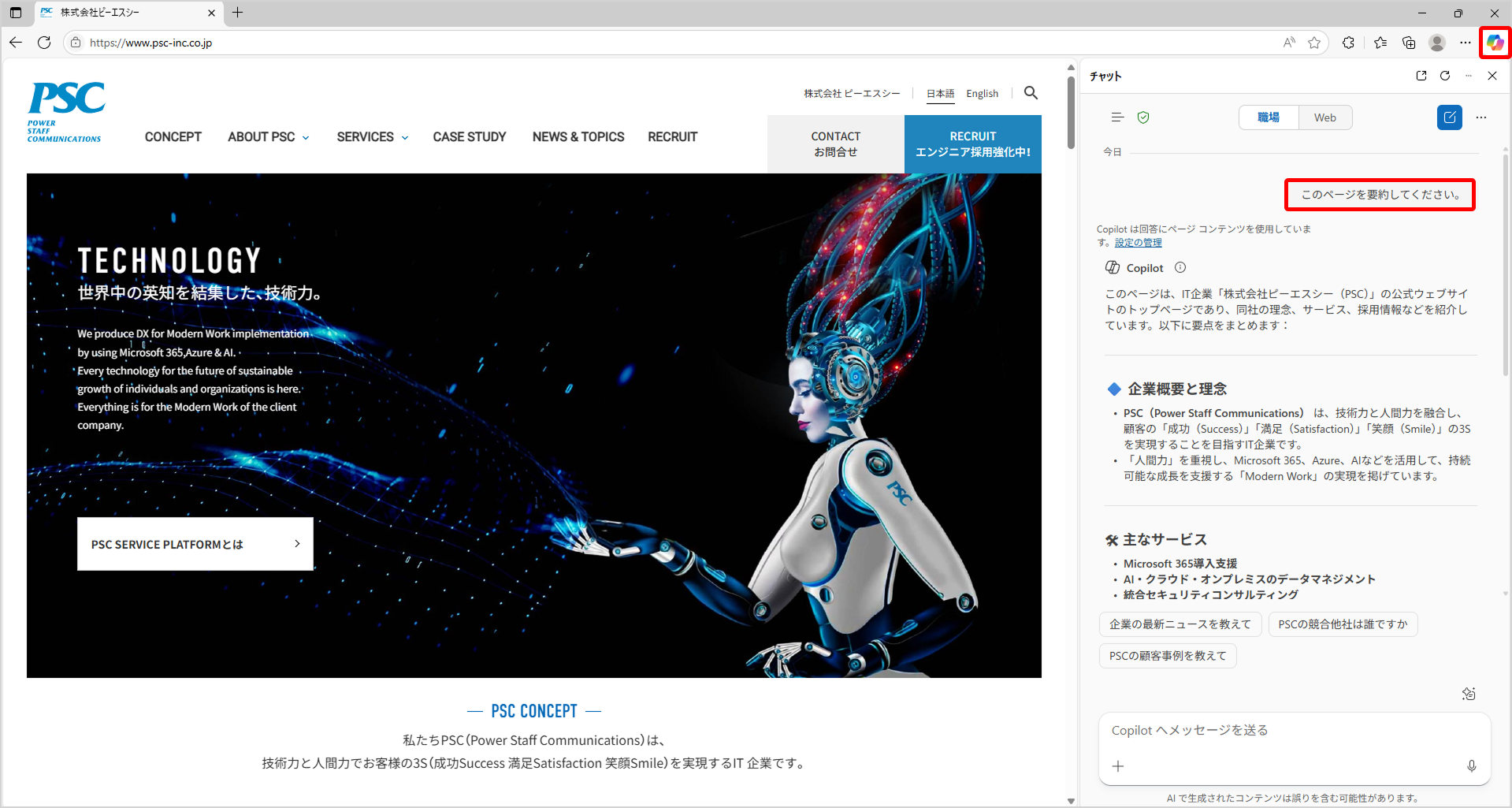
Task: Click the microphone icon in the message box
Action: click(x=1471, y=766)
